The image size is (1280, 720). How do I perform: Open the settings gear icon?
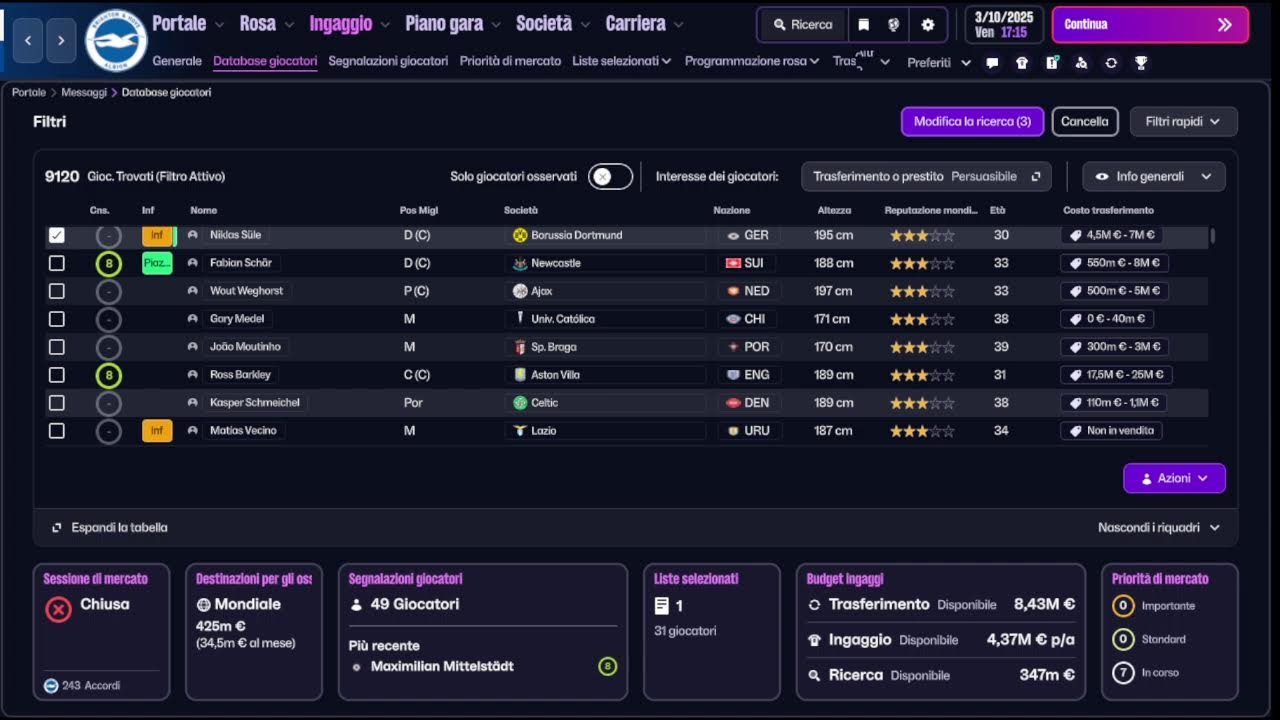pyautogui.click(x=928, y=25)
